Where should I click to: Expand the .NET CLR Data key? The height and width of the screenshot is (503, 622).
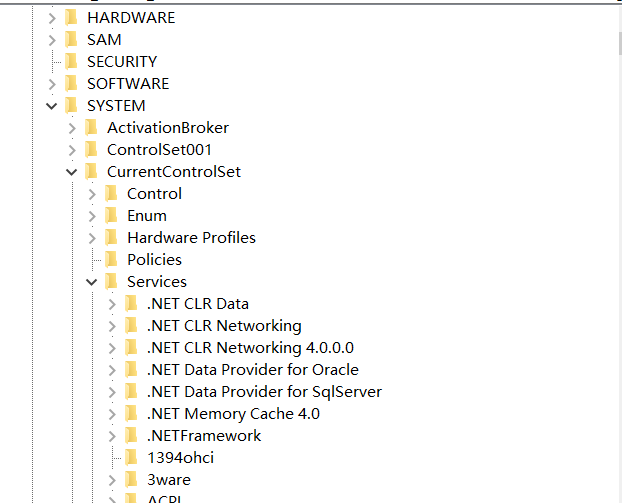click(x=112, y=304)
